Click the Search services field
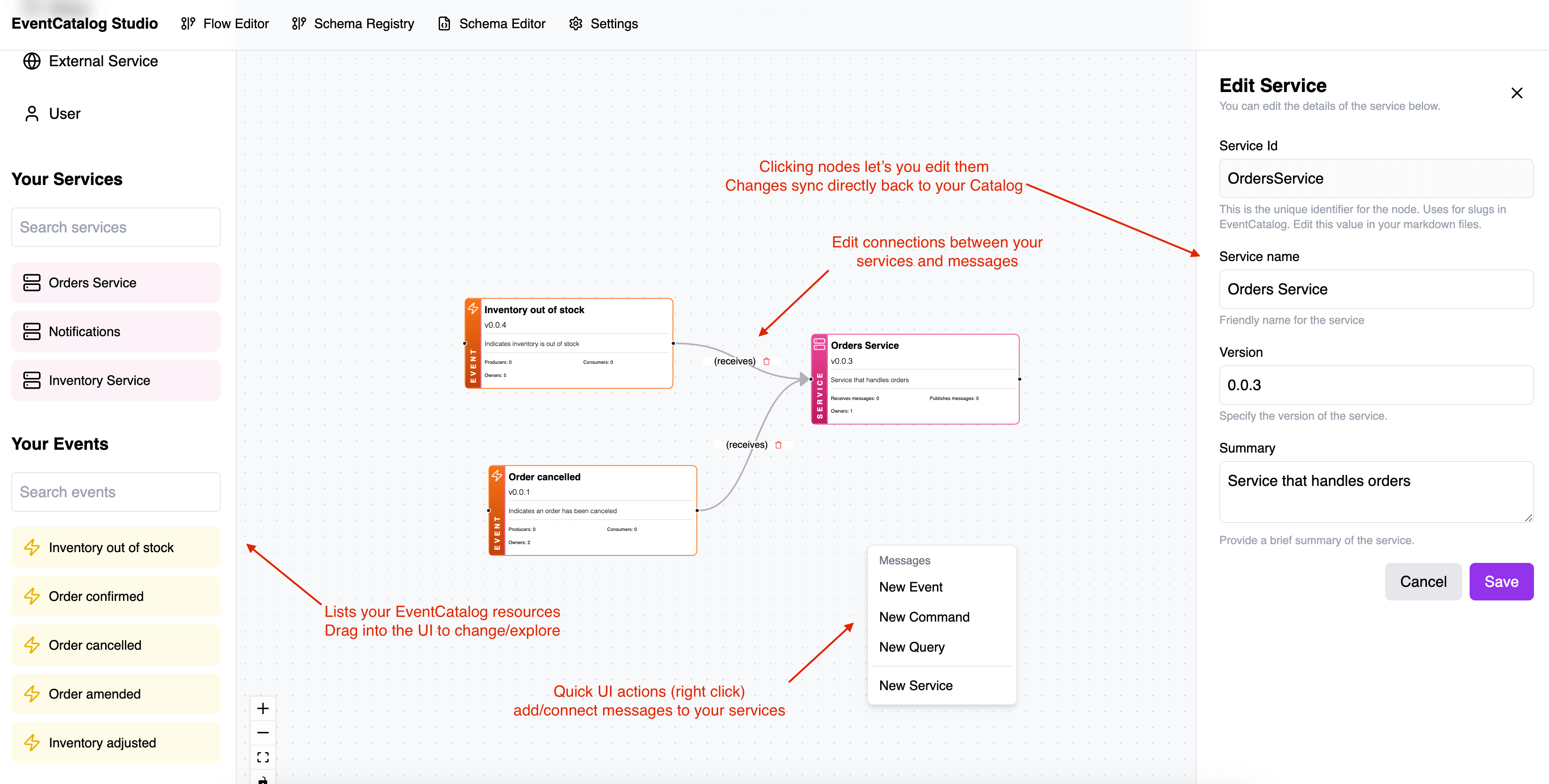 [x=116, y=227]
